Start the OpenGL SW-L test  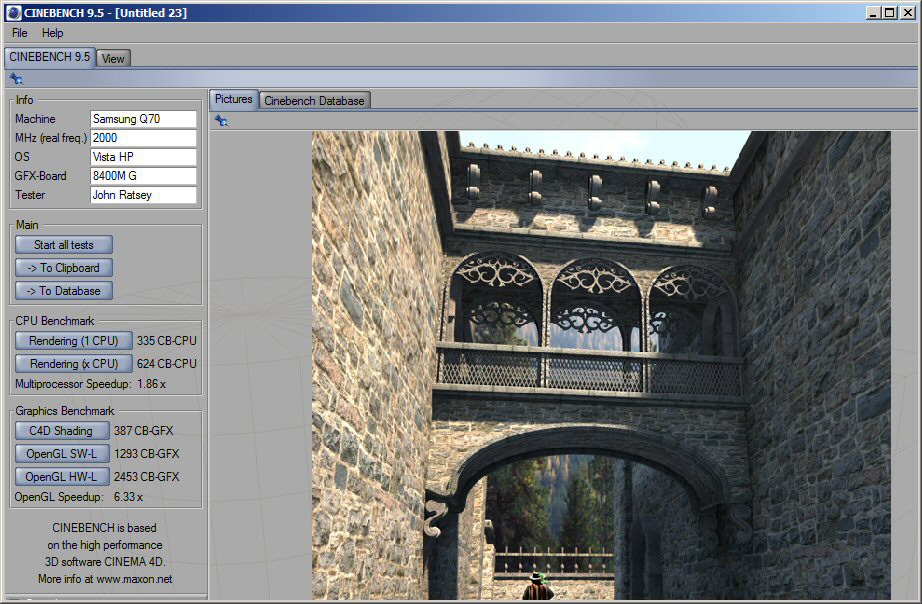click(62, 453)
